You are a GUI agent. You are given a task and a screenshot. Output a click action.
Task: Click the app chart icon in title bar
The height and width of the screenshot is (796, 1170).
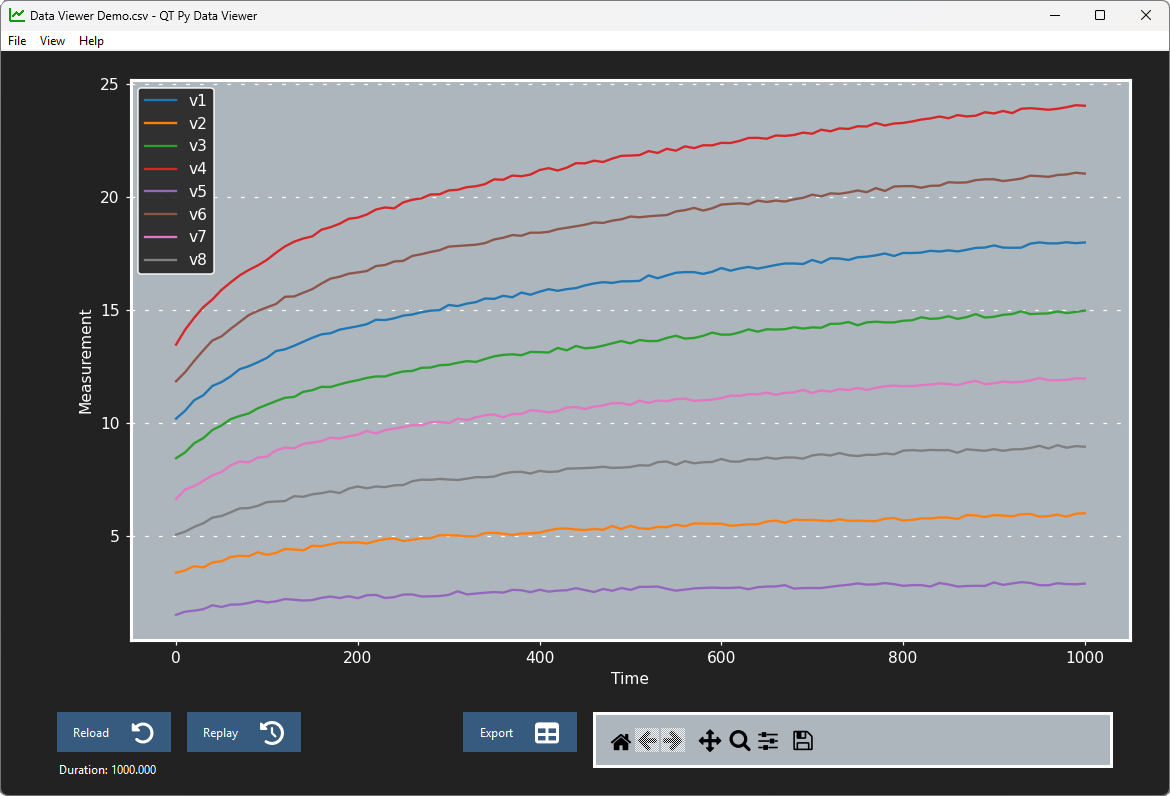[x=16, y=15]
